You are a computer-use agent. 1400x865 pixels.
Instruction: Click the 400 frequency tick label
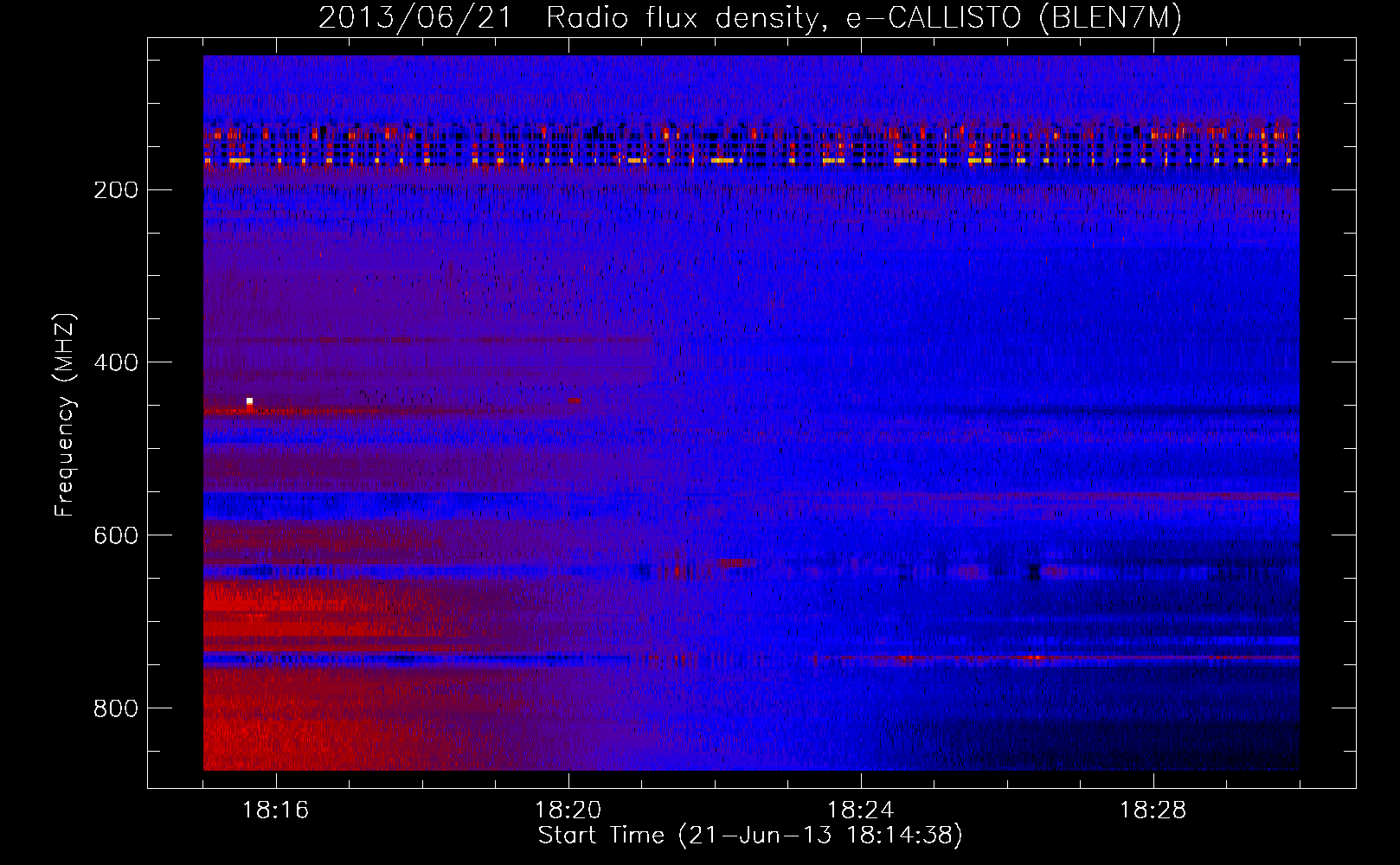[x=116, y=362]
